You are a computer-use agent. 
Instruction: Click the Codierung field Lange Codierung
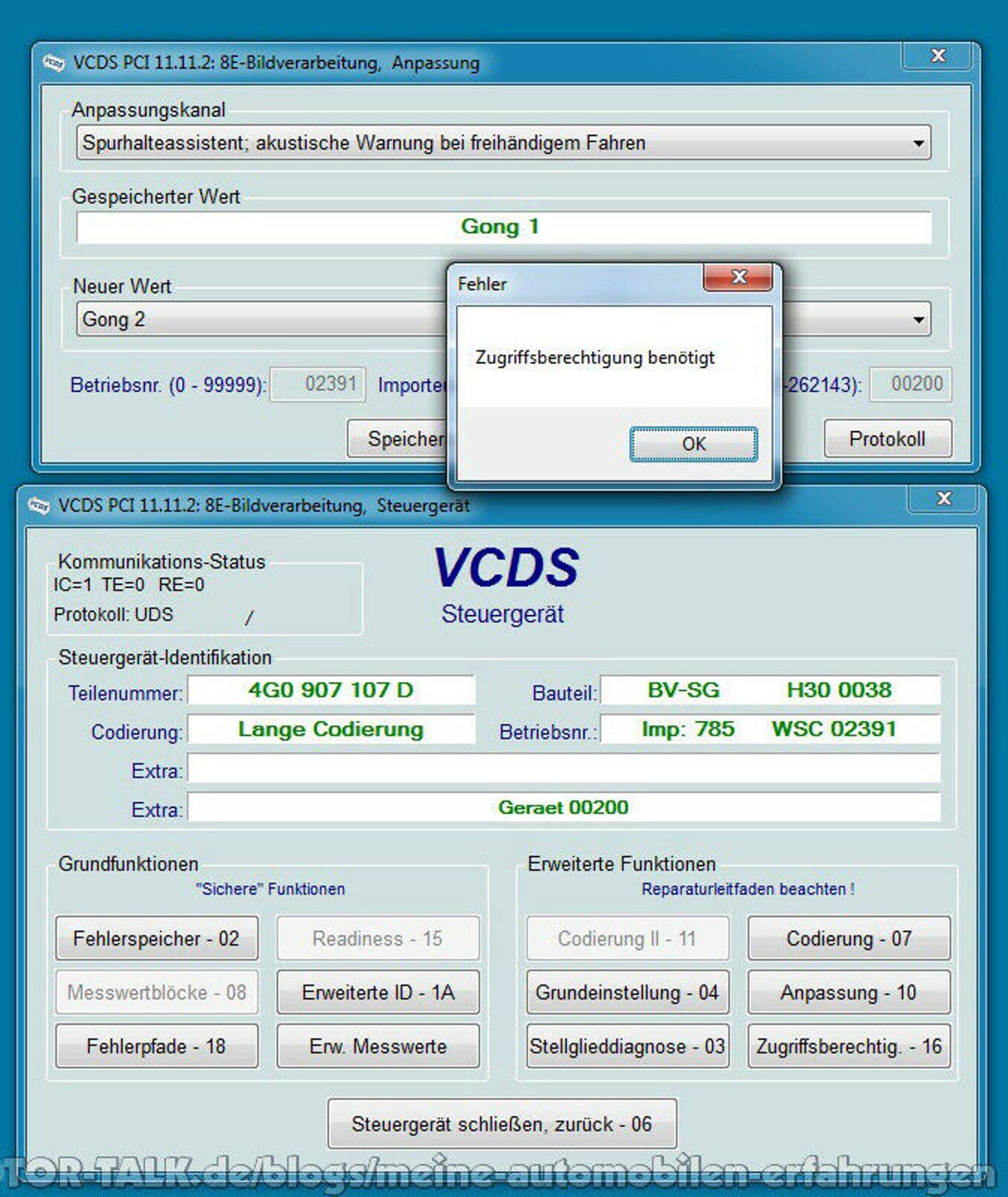[331, 729]
